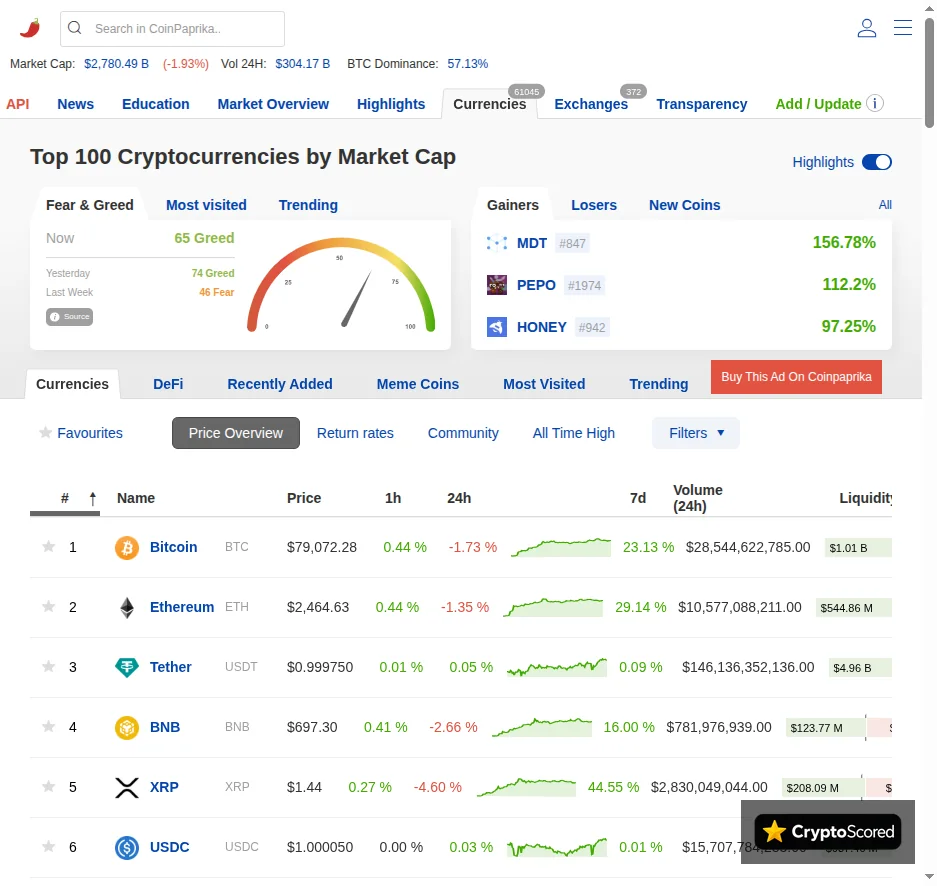Click the Search in CoinPaprika field
The height and width of the screenshot is (886, 937).
[172, 29]
